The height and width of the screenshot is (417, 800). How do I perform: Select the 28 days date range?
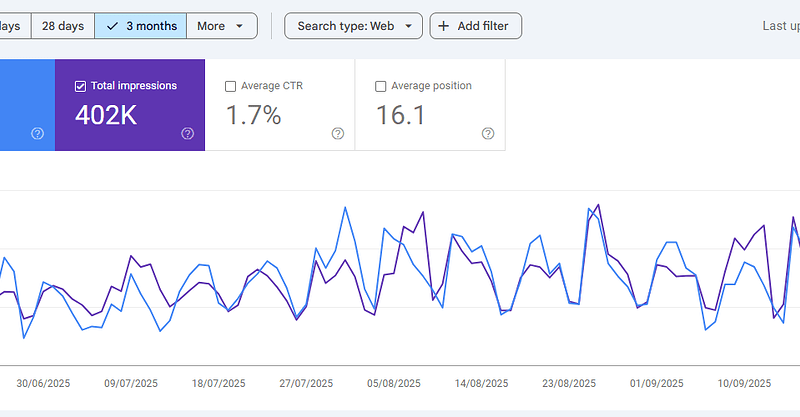(62, 26)
